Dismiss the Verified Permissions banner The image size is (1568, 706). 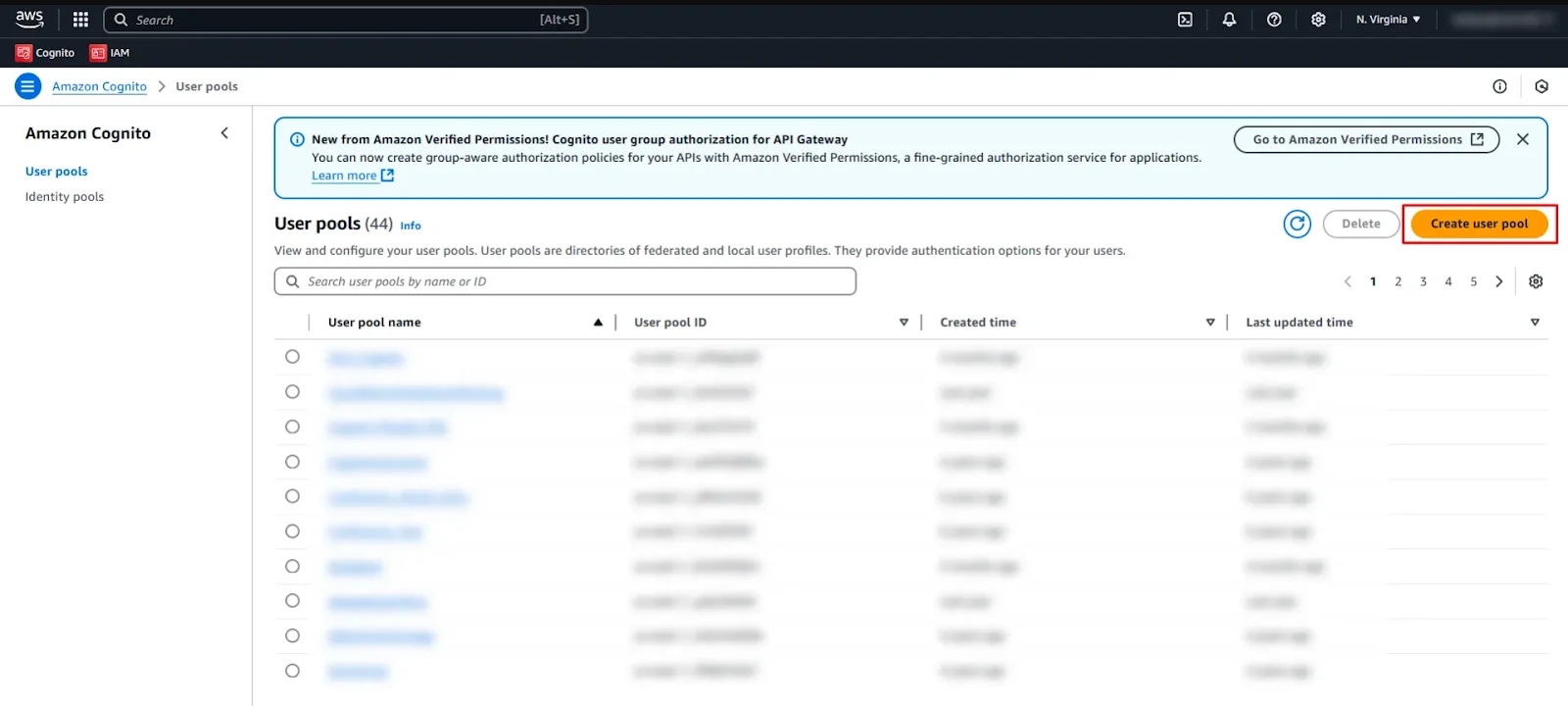(x=1523, y=139)
